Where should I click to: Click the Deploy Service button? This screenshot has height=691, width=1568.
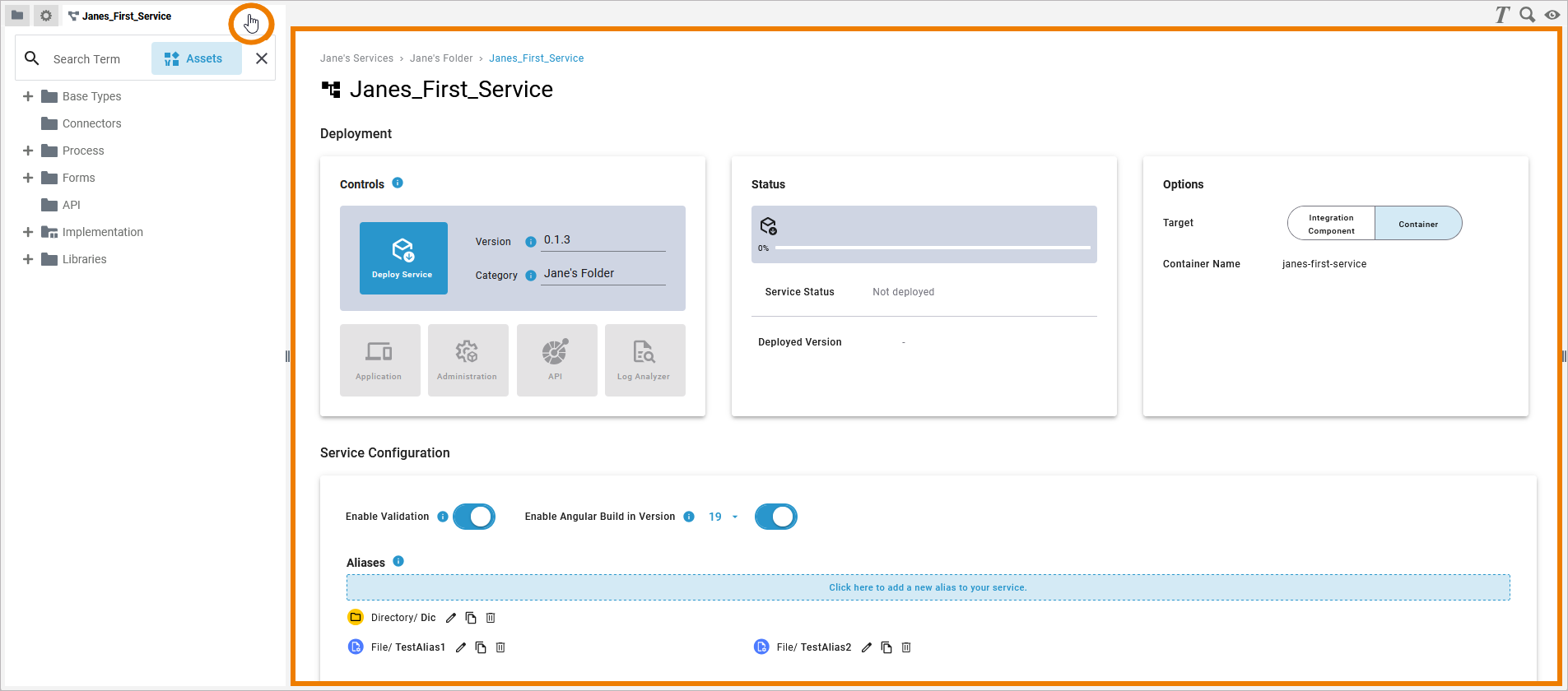coord(403,258)
